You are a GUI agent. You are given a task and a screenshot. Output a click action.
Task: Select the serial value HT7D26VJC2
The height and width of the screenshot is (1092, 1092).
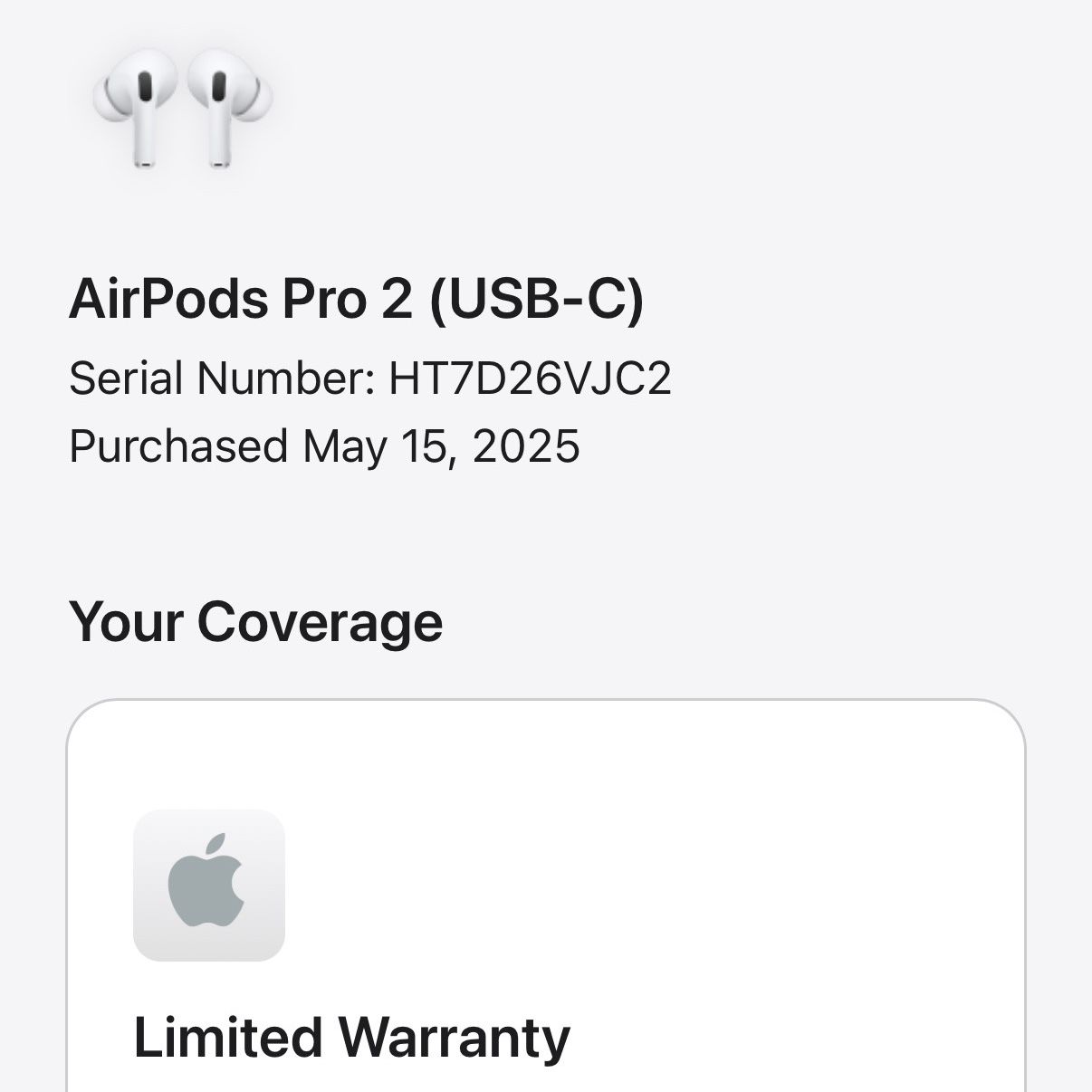click(x=531, y=378)
